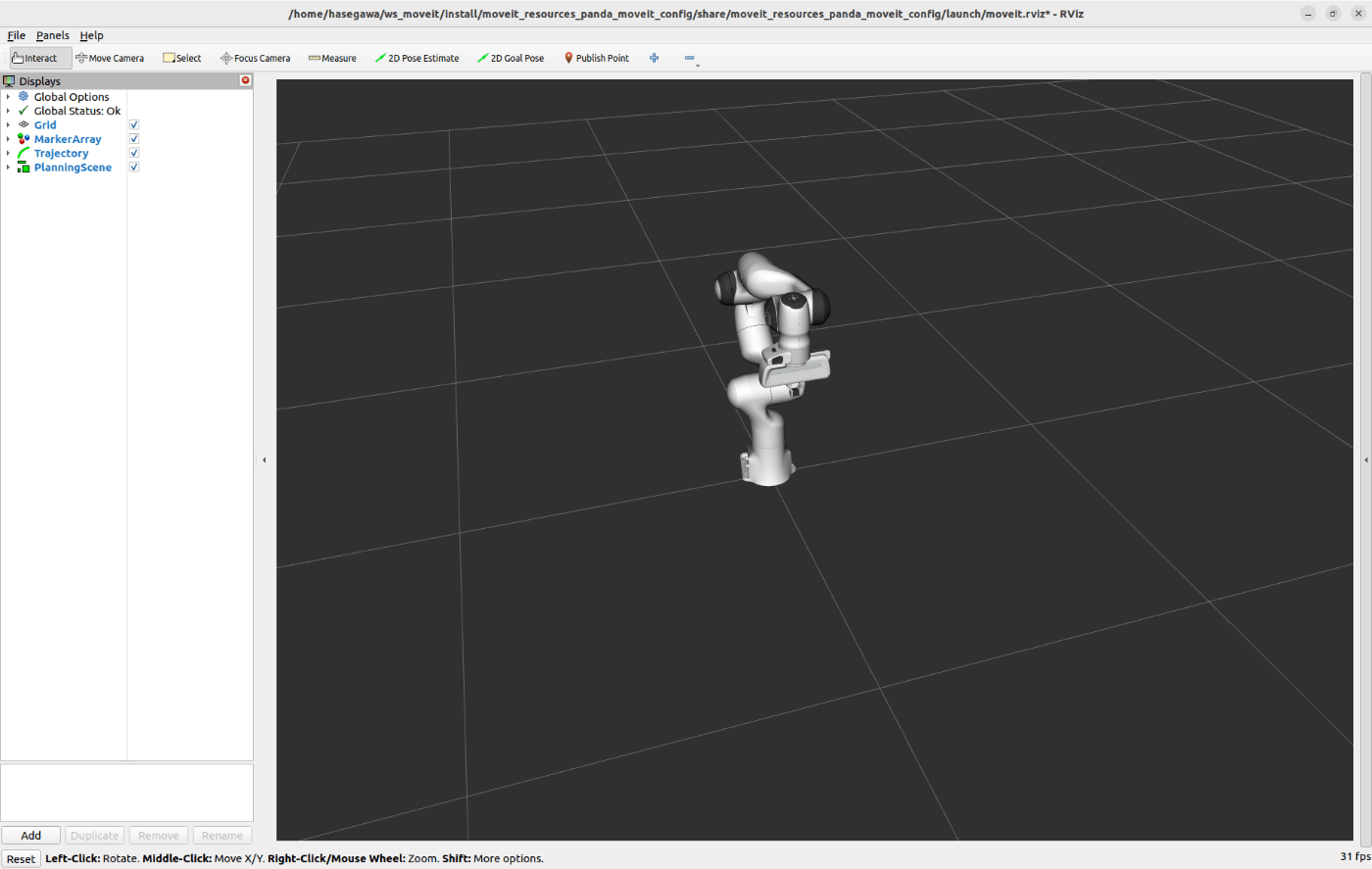This screenshot has width=1372, height=869.
Task: Expand the PlanningScene display entry
Action: [8, 168]
